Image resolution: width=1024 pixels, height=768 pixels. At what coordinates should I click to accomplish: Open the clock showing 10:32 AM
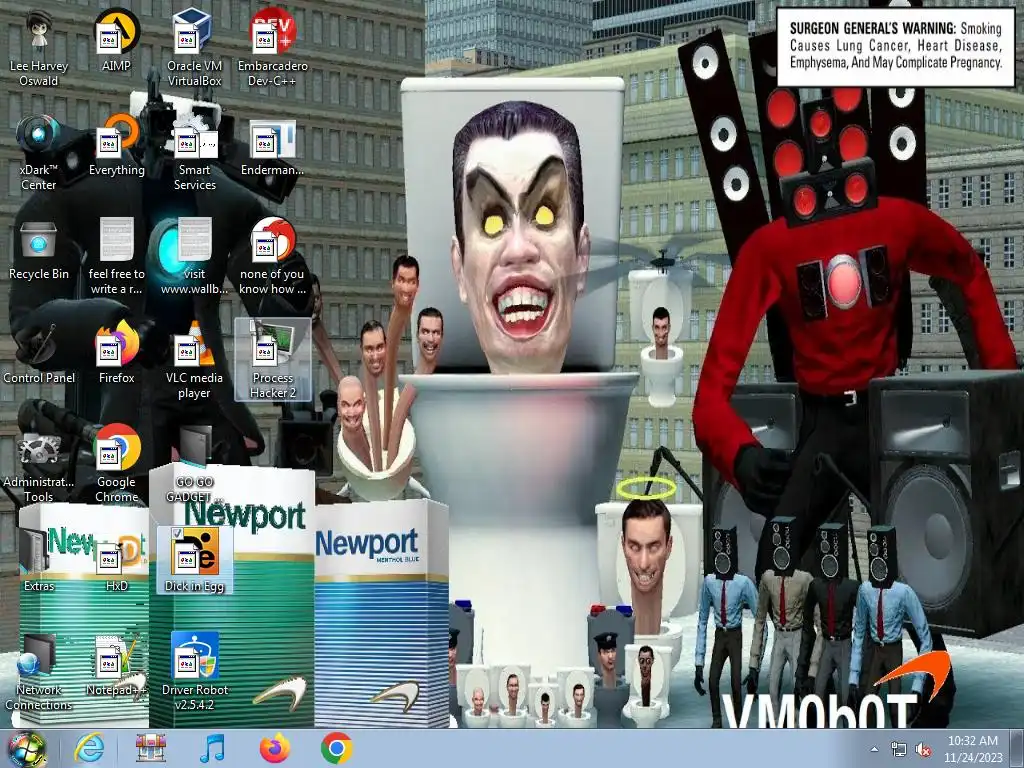[972, 749]
